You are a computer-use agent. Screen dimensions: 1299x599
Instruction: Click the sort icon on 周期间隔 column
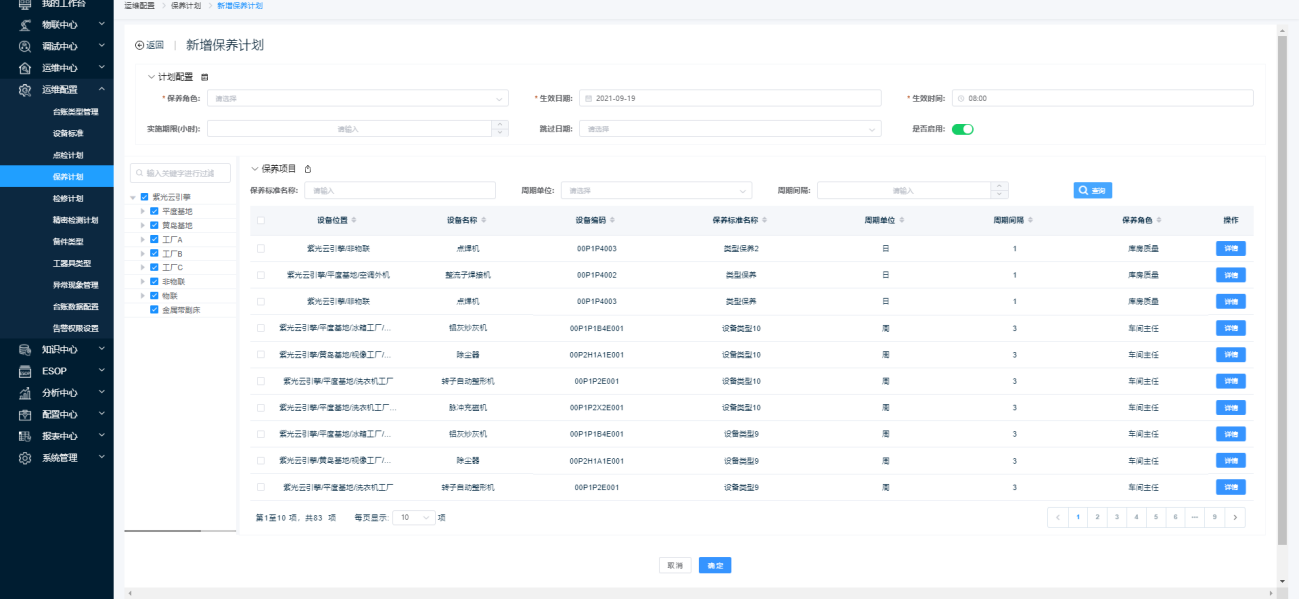click(x=1031, y=220)
